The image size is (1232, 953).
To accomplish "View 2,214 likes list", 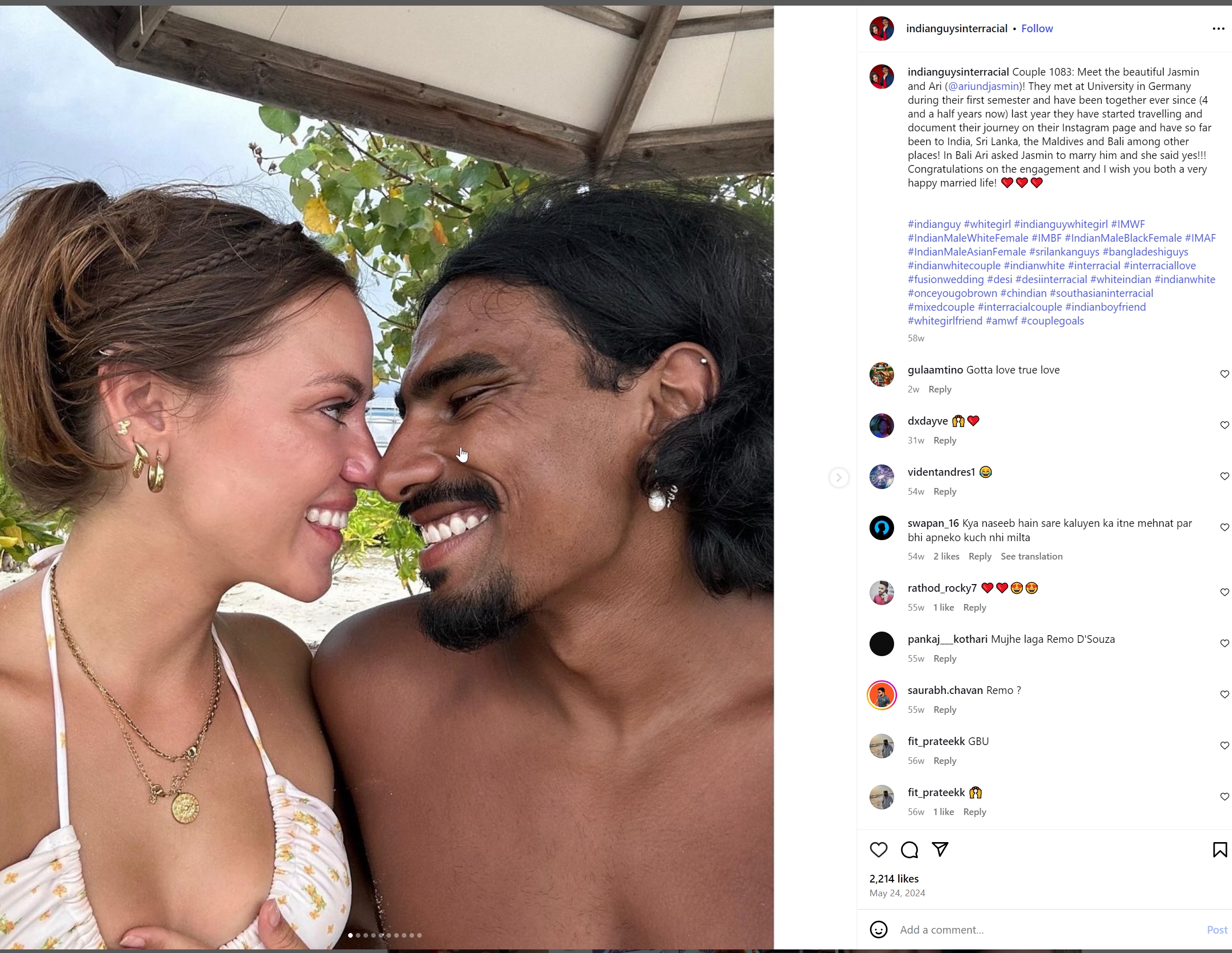I will tap(894, 878).
